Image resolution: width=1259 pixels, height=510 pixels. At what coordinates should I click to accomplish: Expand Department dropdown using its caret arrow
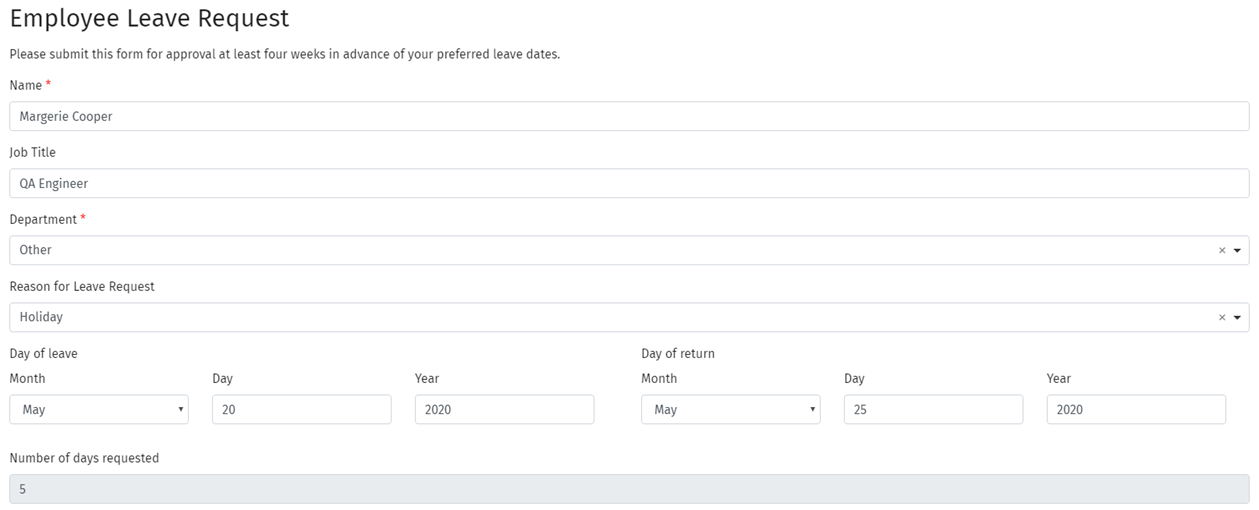1237,251
